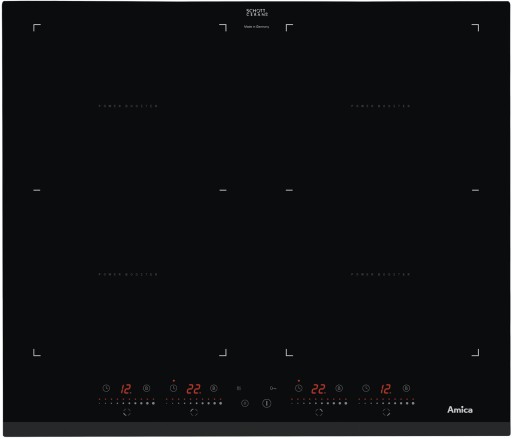This screenshot has width=512, height=439.
Task: Toggle the circled icon right of left 22 display
Action: [x=214, y=388]
